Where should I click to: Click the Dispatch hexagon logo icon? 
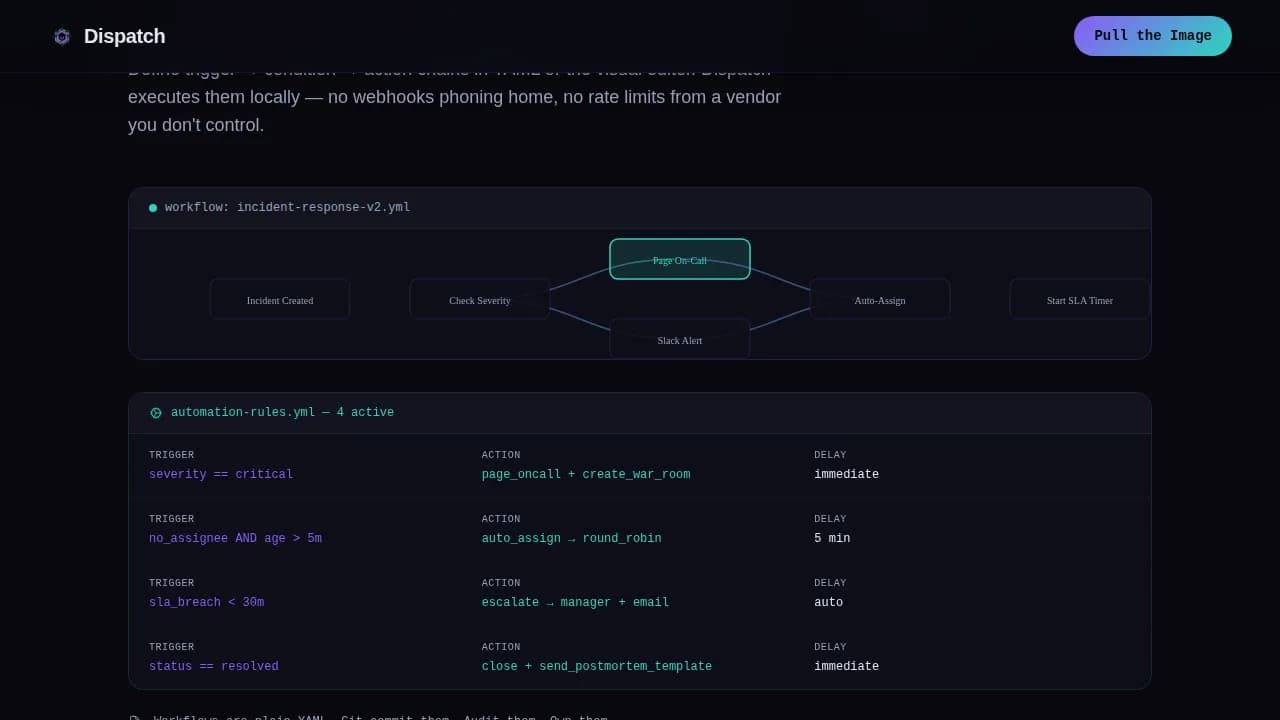coord(61,36)
